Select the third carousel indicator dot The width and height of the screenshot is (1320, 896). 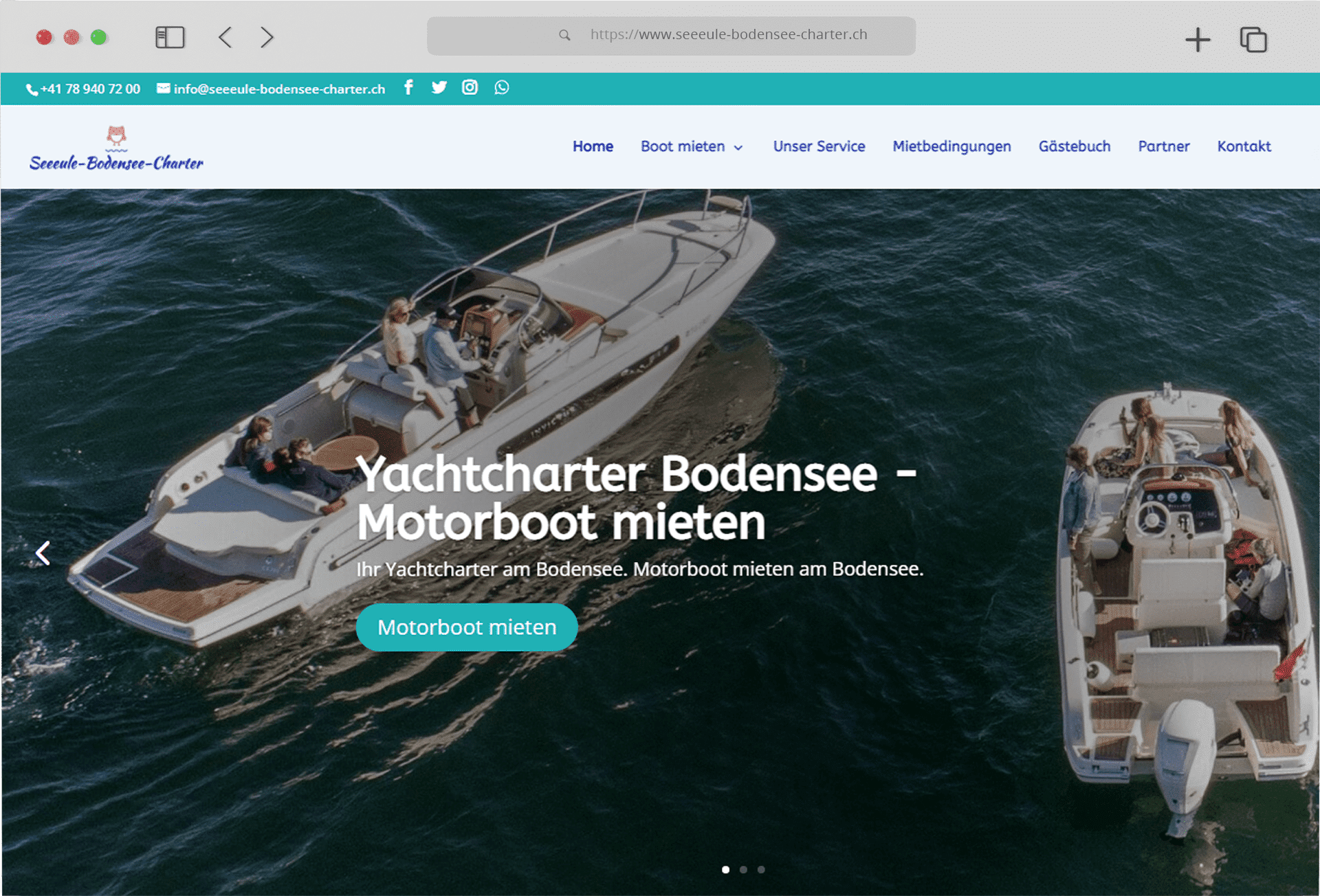coord(761,869)
